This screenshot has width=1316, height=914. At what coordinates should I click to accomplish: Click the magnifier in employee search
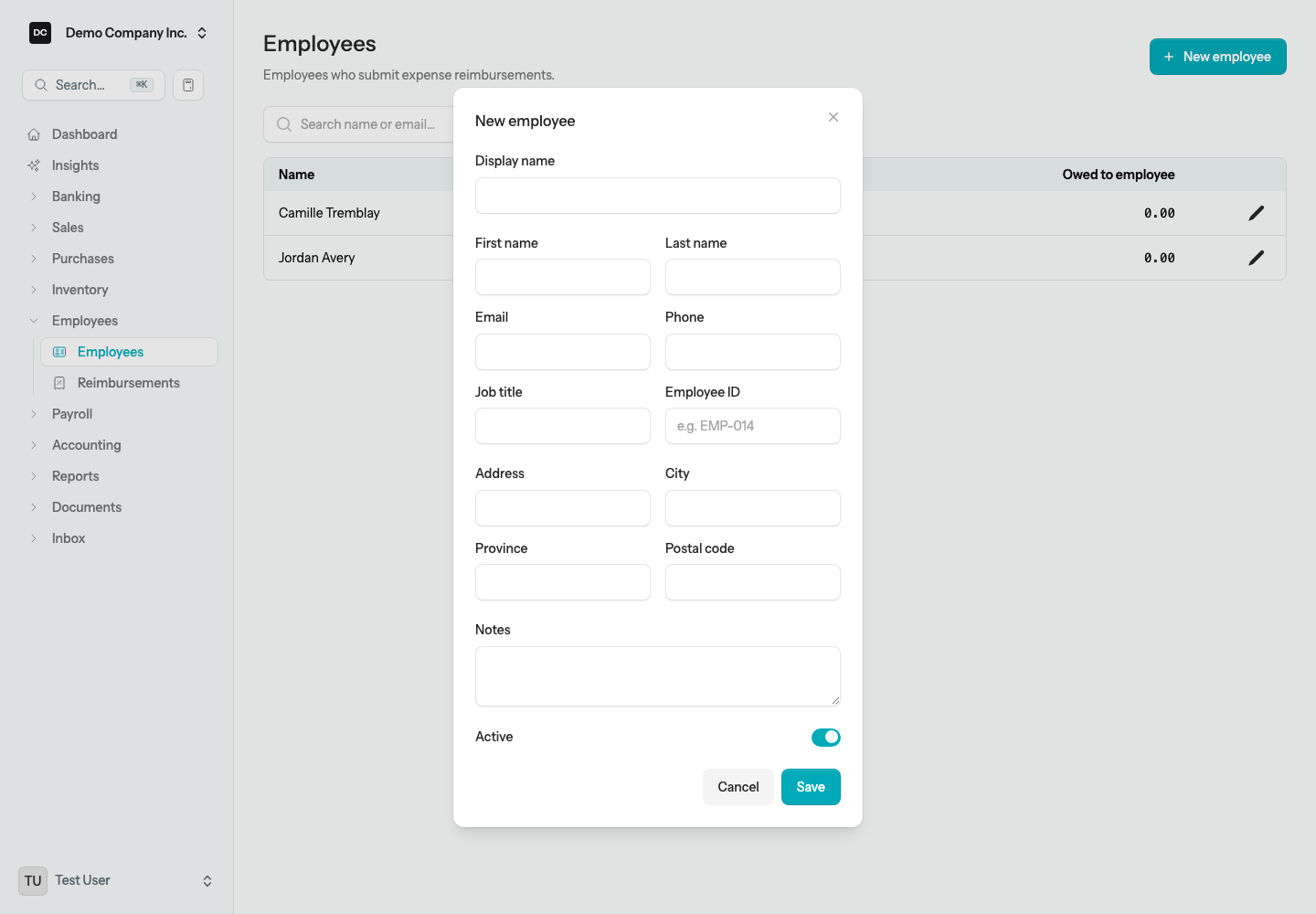click(284, 124)
